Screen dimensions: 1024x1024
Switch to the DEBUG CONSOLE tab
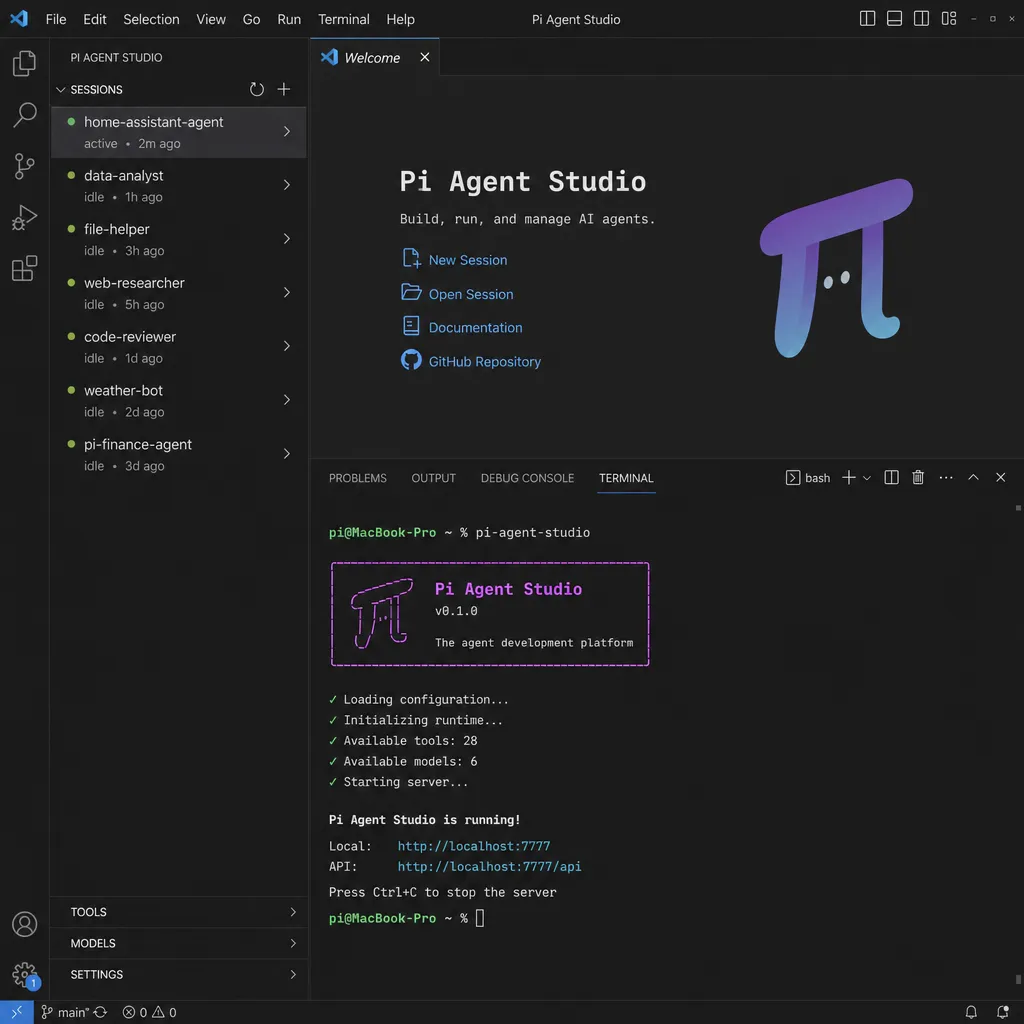tap(528, 478)
